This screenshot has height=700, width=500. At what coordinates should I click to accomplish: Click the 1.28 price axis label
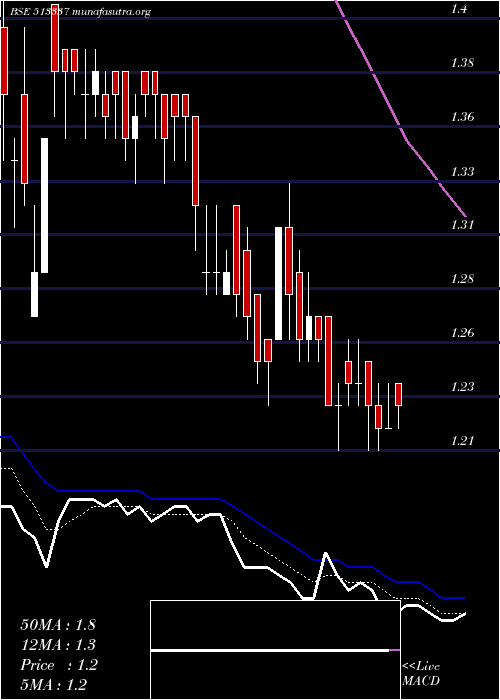coord(462,279)
